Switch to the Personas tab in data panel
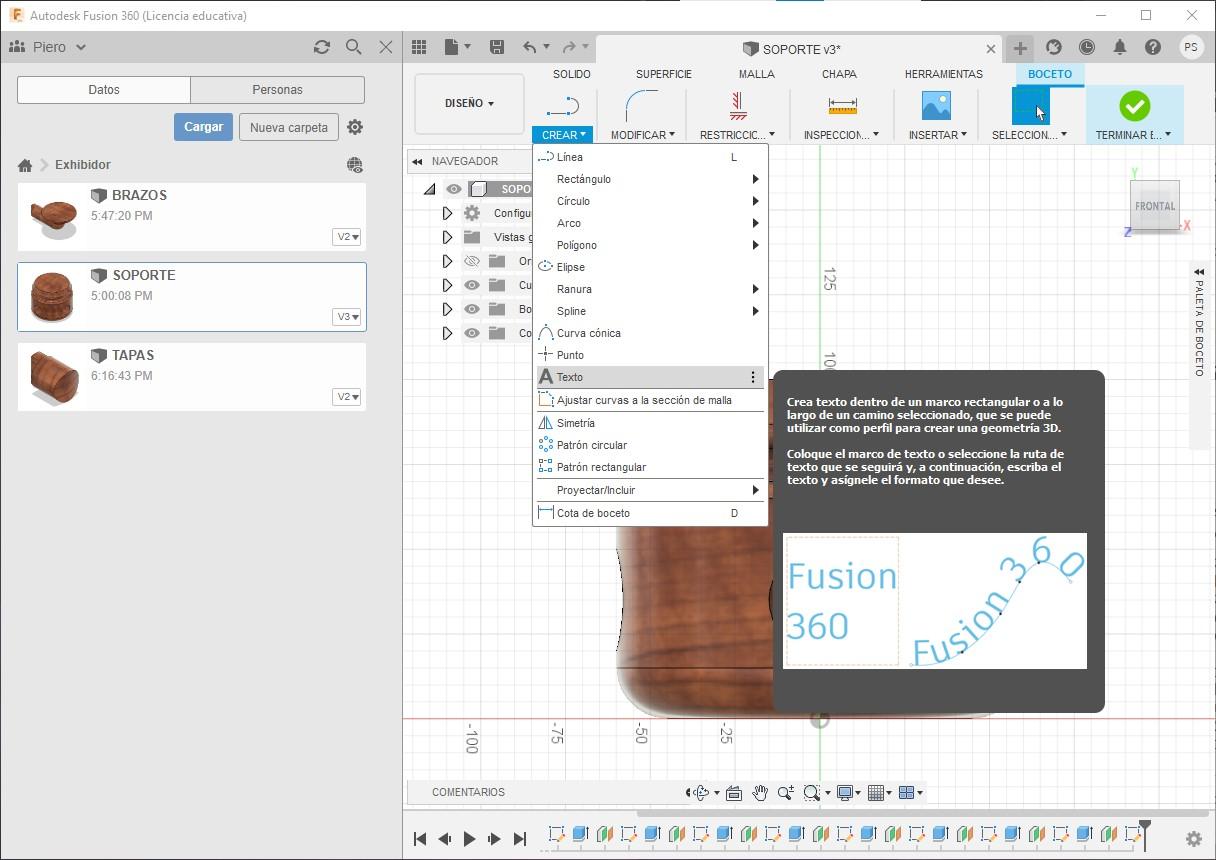Screen dimensions: 1216x860 277,90
